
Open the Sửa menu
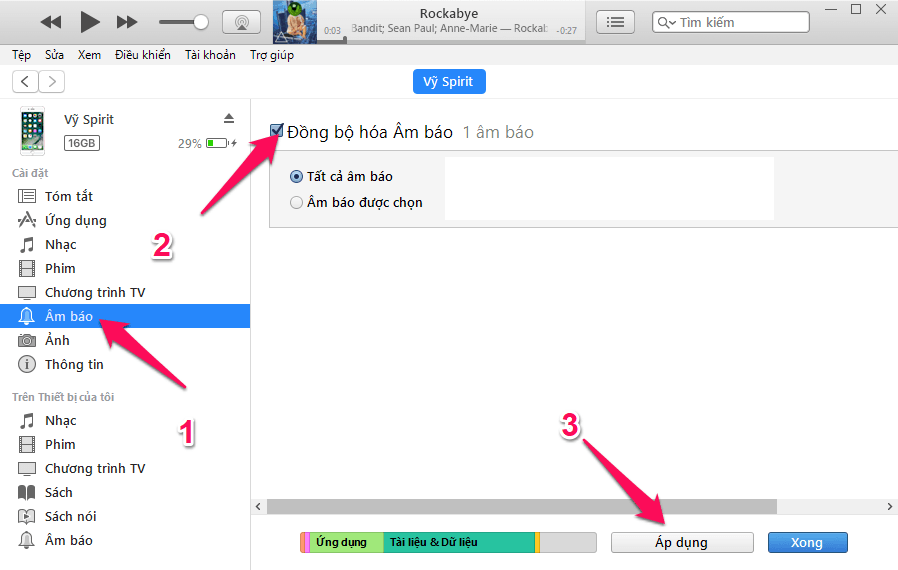54,55
